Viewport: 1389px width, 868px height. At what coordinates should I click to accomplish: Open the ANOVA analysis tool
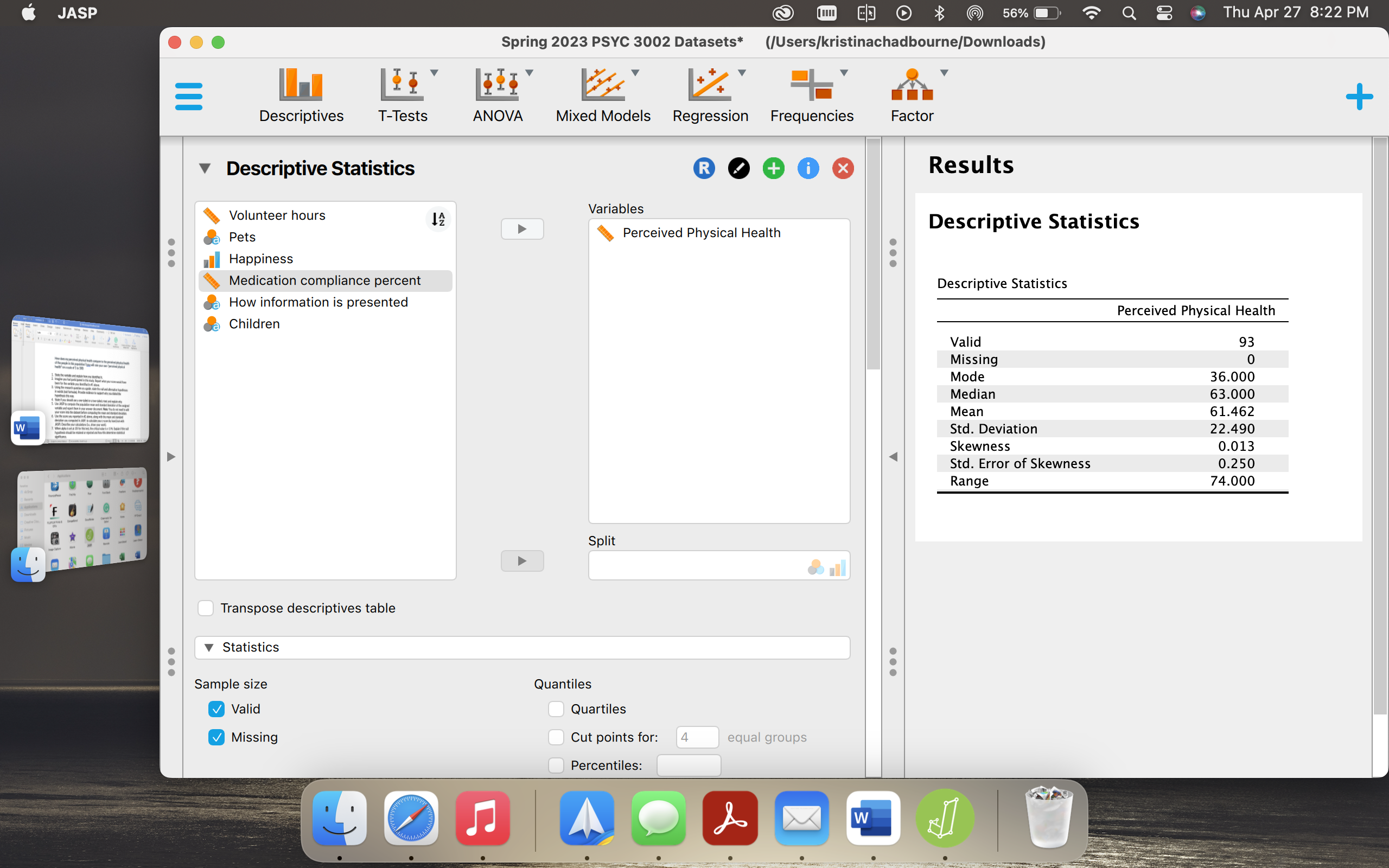click(498, 95)
